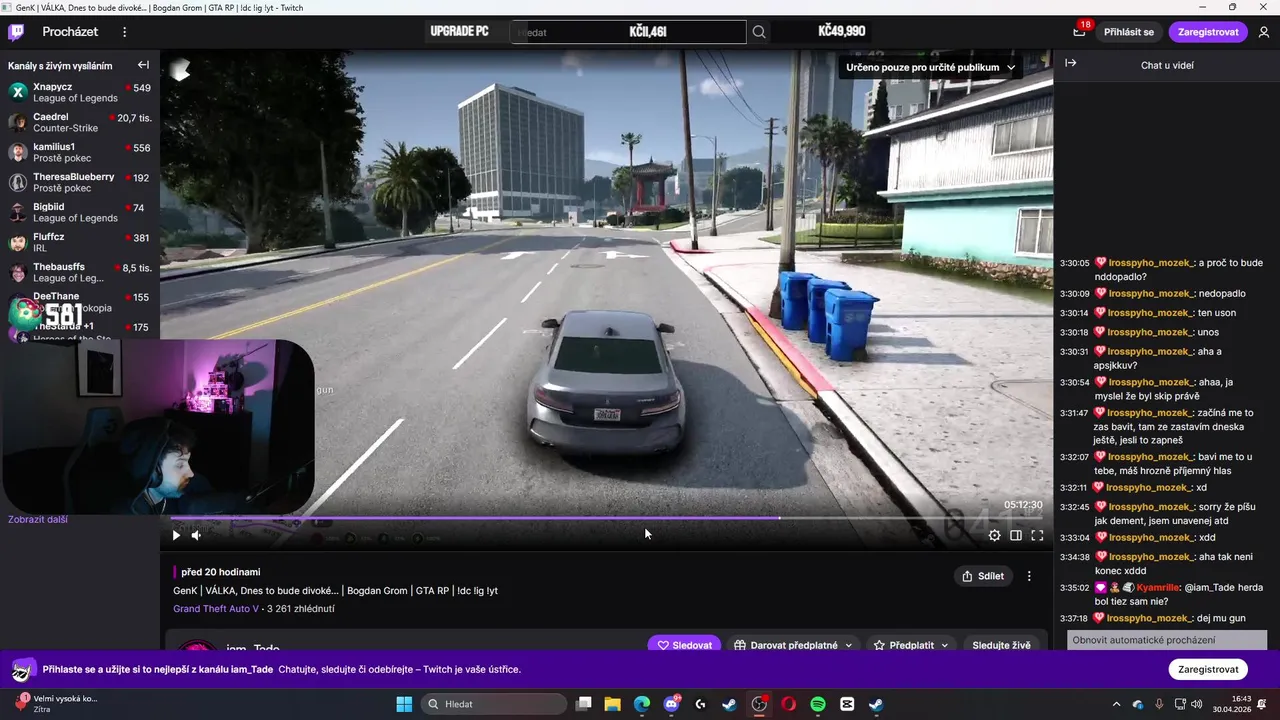
Task: Click the Chat u videí header
Action: (x=1167, y=65)
